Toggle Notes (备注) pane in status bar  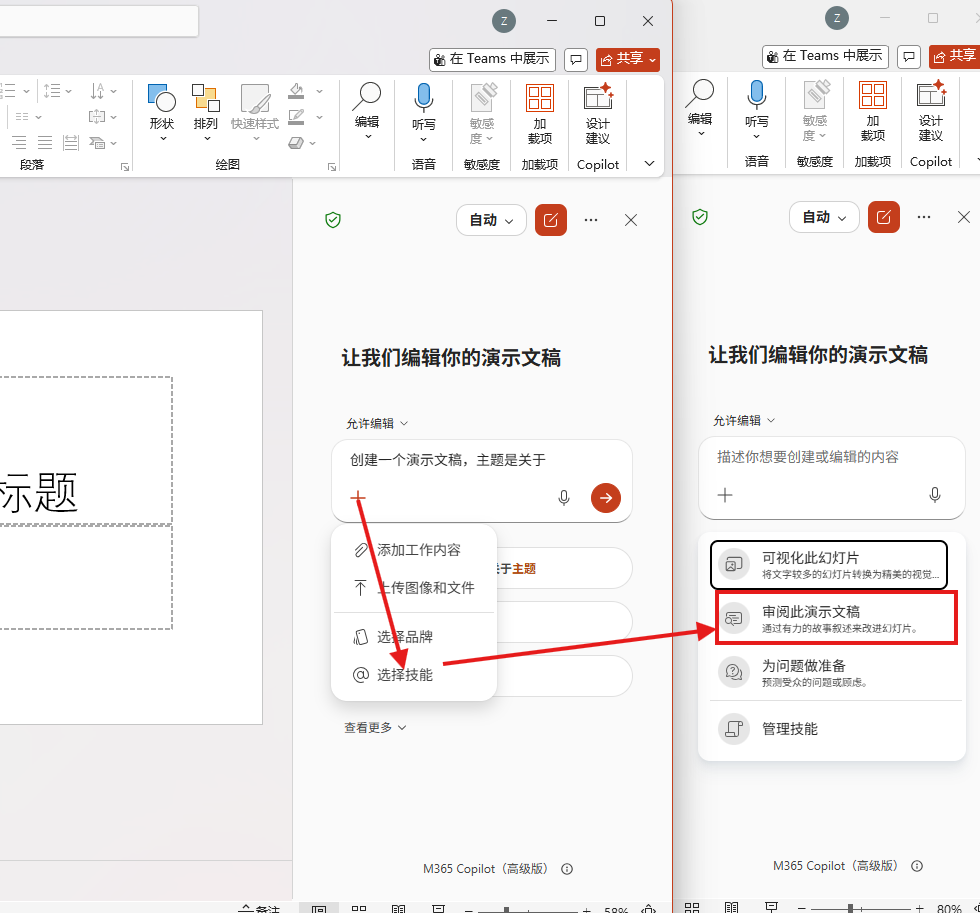pyautogui.click(x=259, y=909)
